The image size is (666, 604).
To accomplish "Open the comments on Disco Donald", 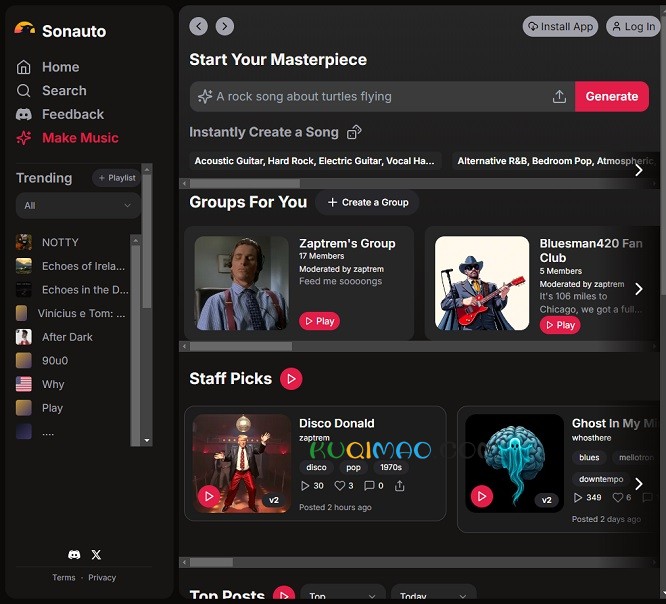I will coord(369,485).
